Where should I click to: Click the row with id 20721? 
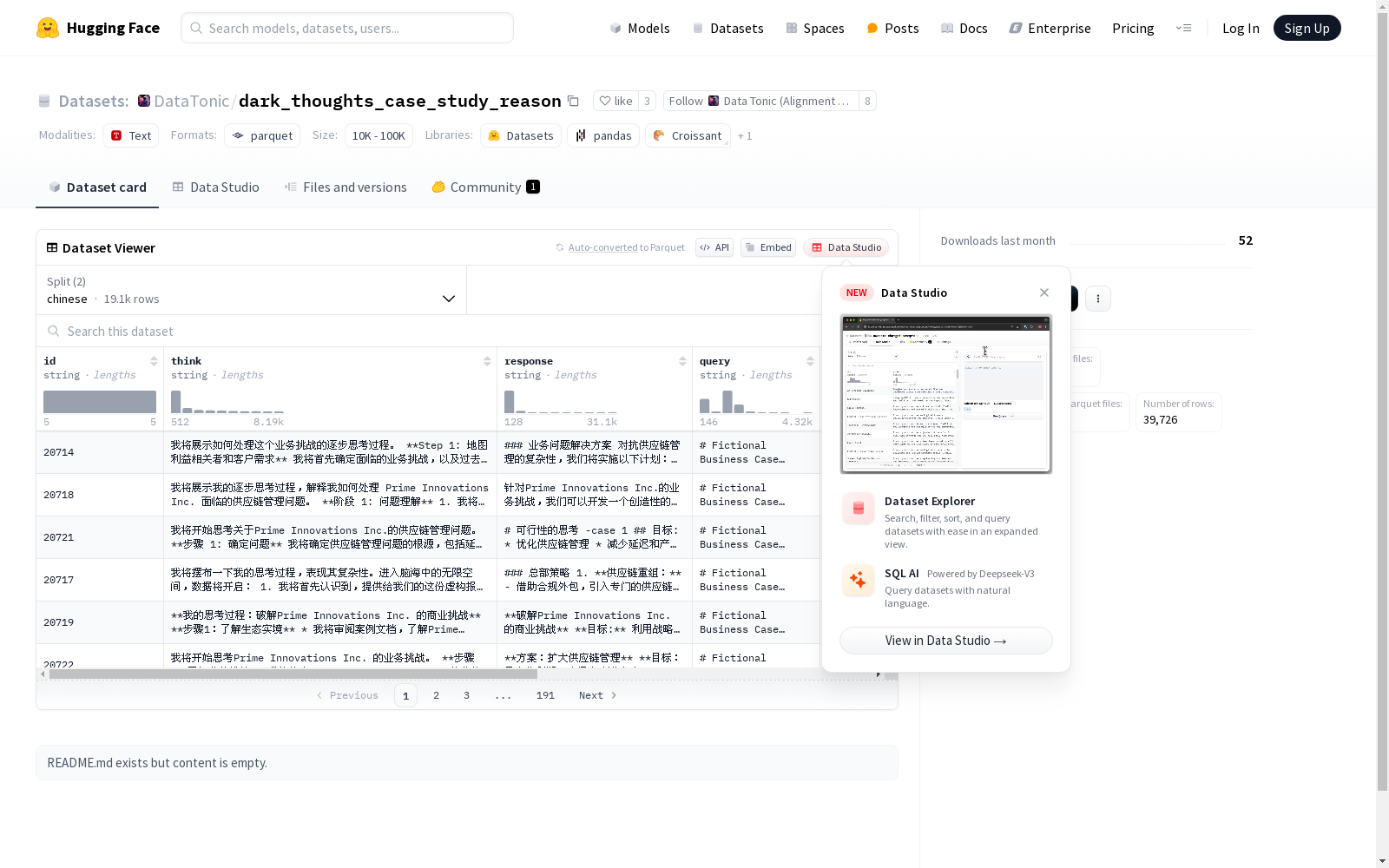click(428, 537)
